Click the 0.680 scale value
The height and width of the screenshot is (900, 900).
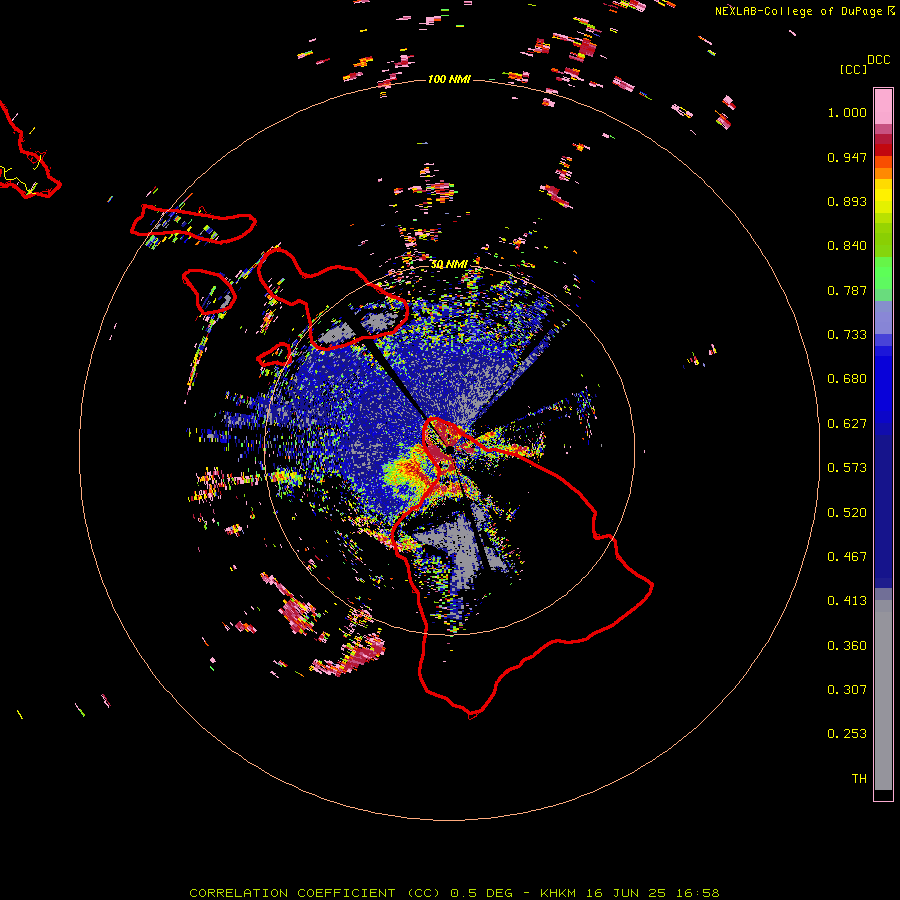click(847, 379)
